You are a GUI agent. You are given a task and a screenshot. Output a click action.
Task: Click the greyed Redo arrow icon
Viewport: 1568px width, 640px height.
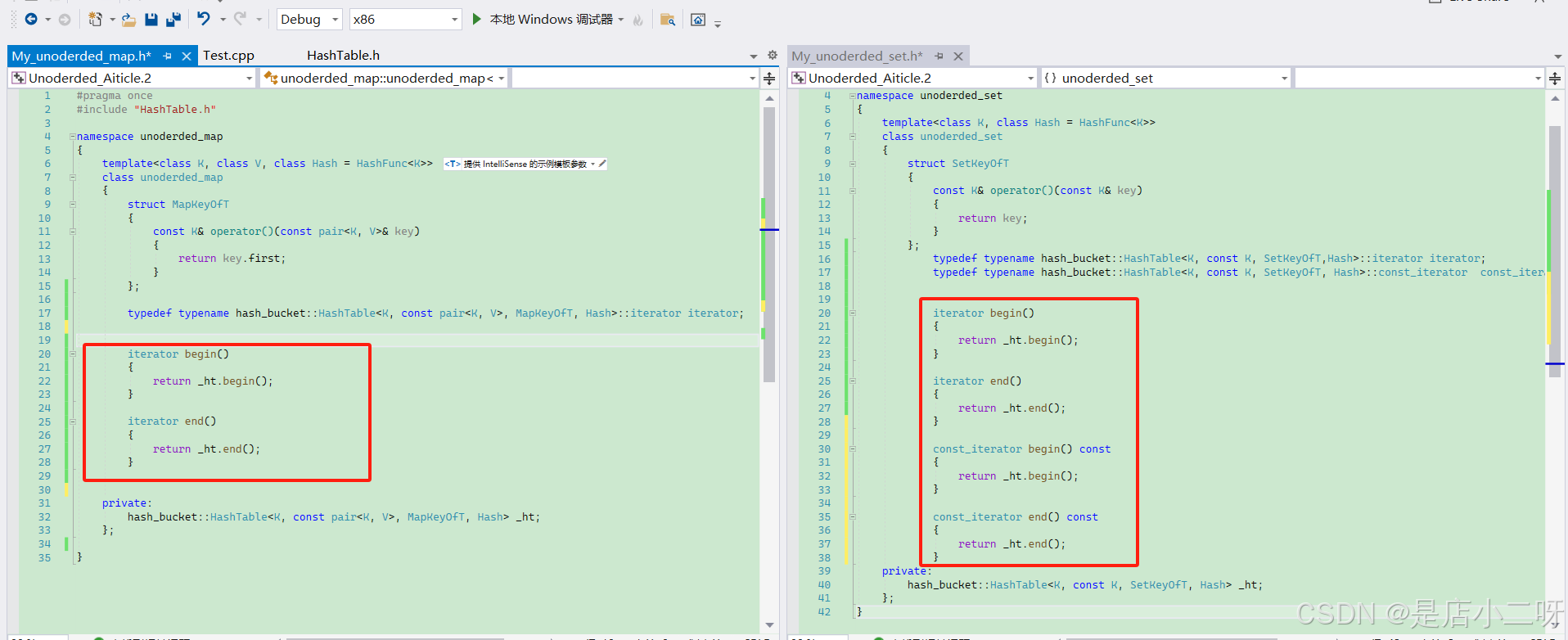pyautogui.click(x=240, y=19)
